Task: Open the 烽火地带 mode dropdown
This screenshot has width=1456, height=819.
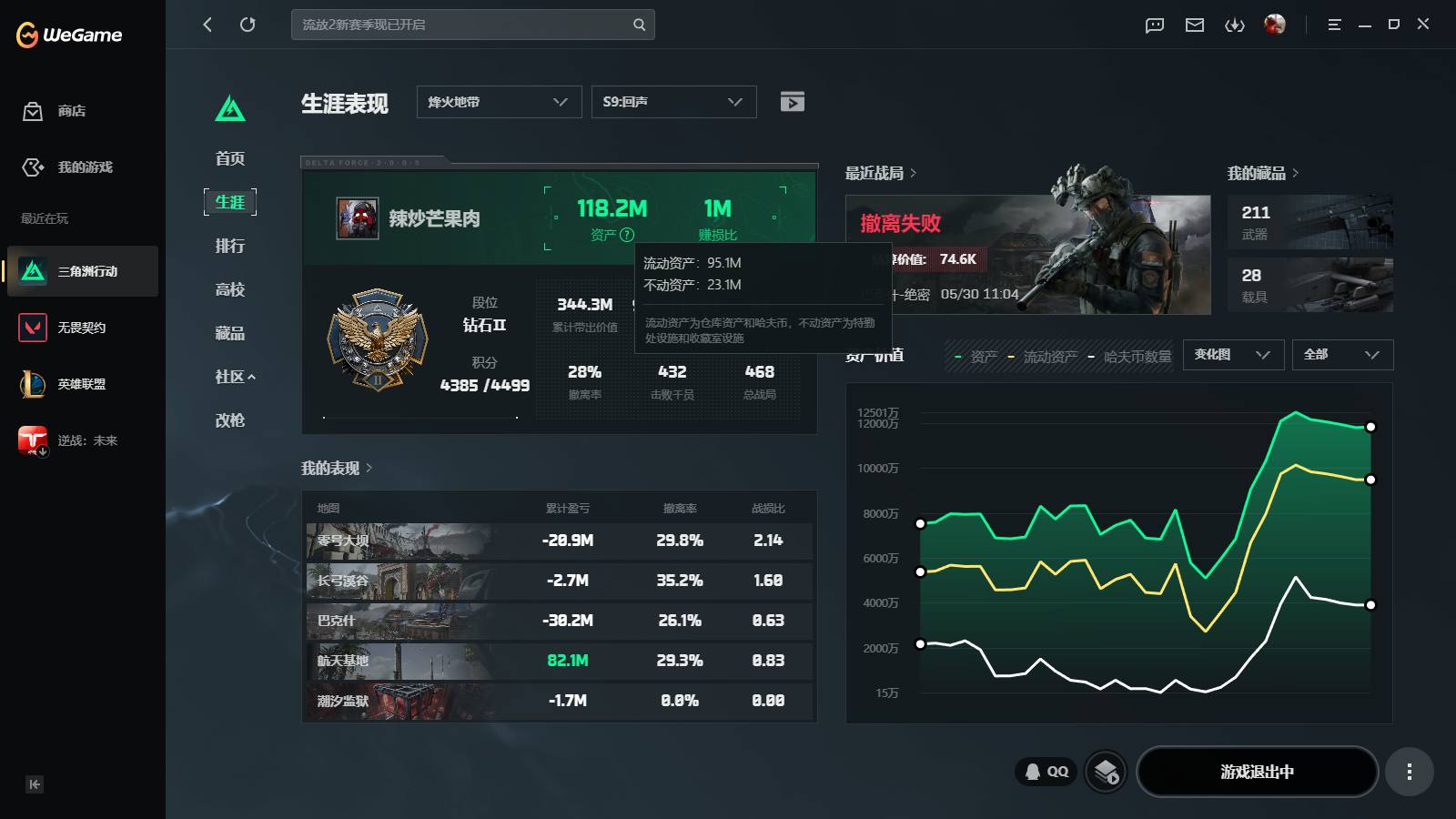Action: coord(499,102)
